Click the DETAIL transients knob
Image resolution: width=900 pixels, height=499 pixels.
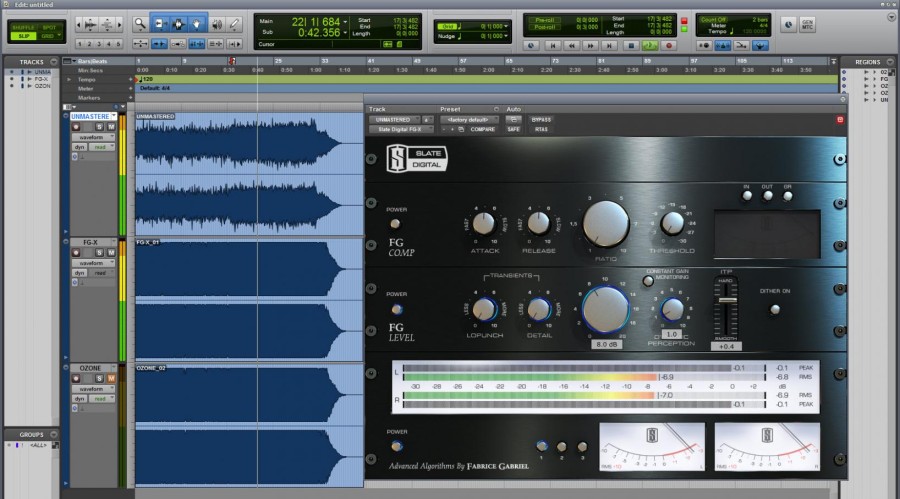coord(540,310)
